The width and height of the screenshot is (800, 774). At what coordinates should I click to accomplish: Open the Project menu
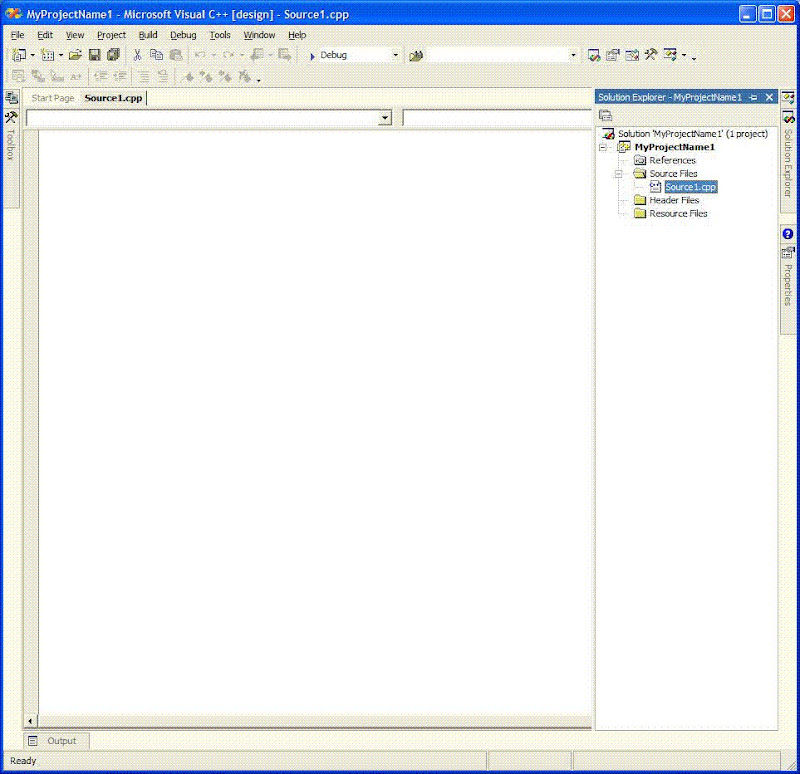coord(111,35)
